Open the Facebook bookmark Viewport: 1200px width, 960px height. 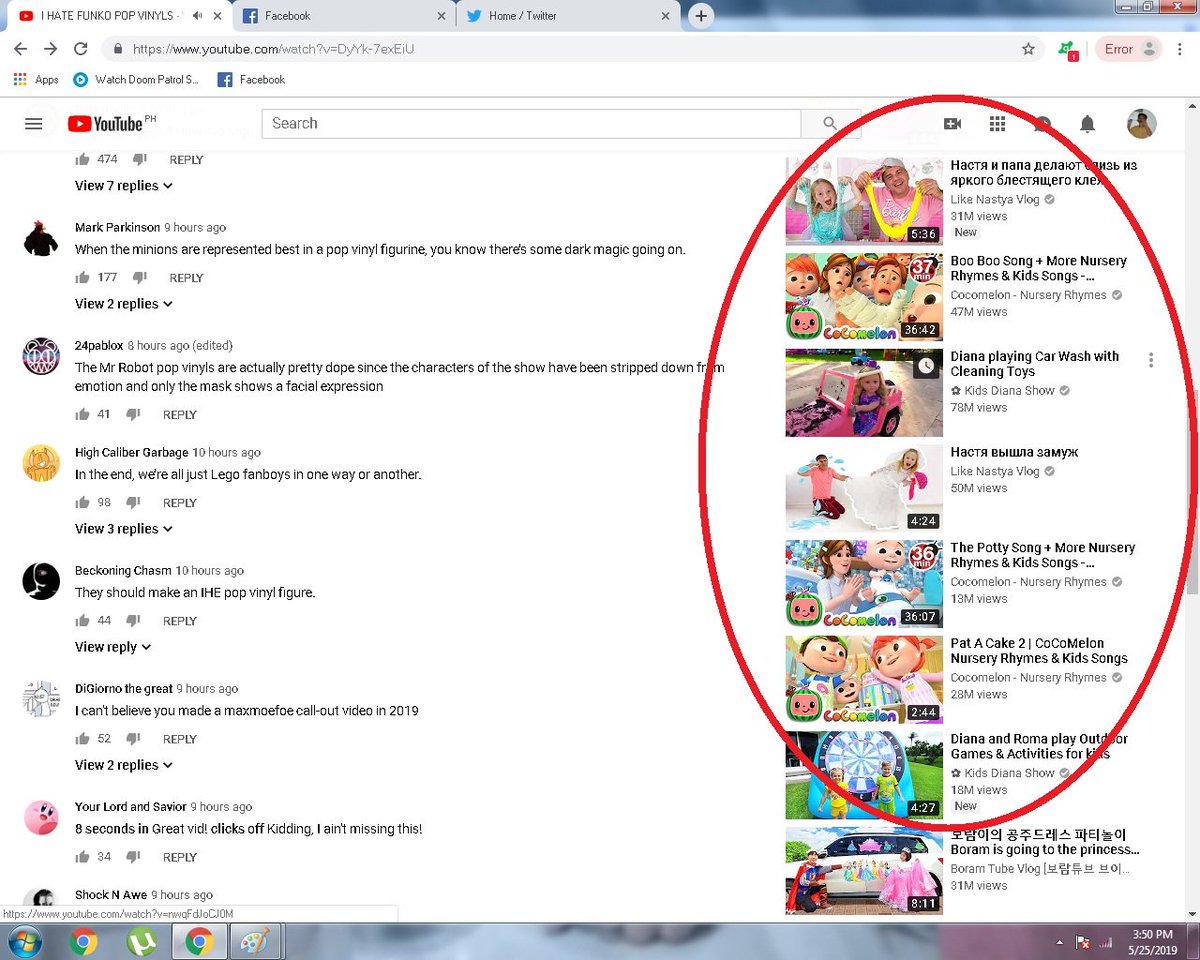251,80
